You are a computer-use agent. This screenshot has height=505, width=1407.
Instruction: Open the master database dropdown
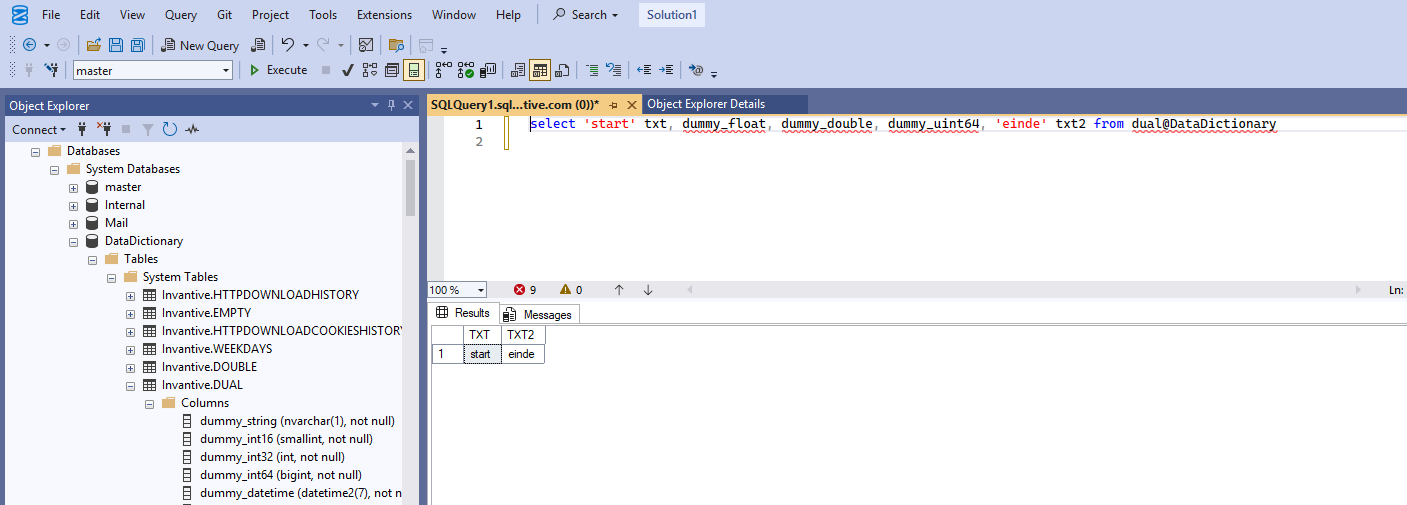tap(226, 70)
